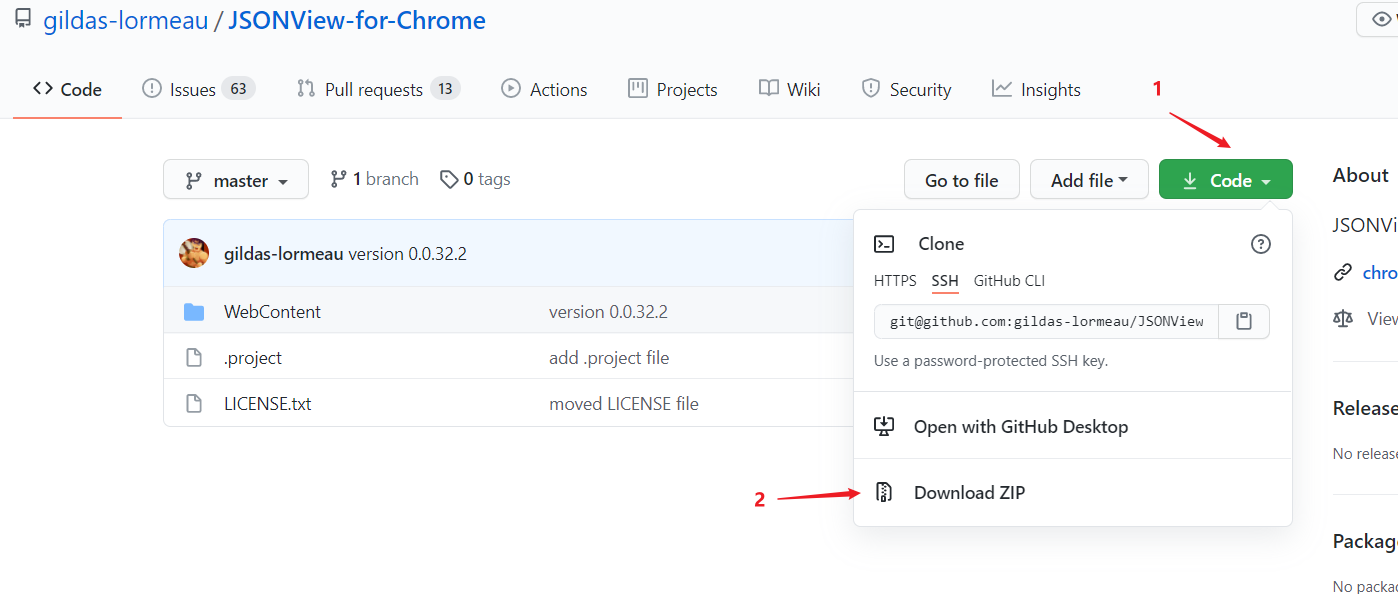Open the Pull requests tab
This screenshot has height=594, width=1398.
(378, 89)
